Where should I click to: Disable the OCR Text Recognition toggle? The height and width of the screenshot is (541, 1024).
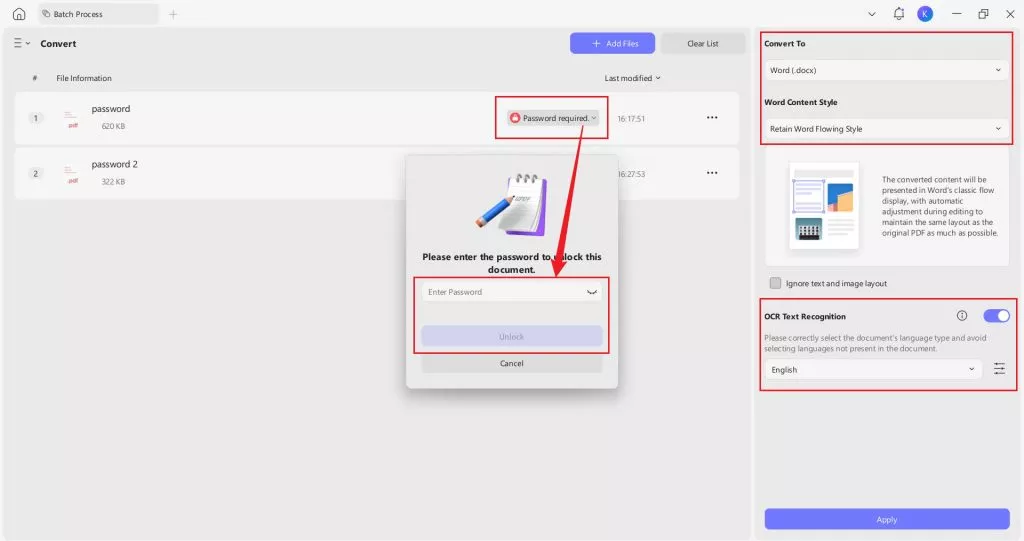pos(996,316)
